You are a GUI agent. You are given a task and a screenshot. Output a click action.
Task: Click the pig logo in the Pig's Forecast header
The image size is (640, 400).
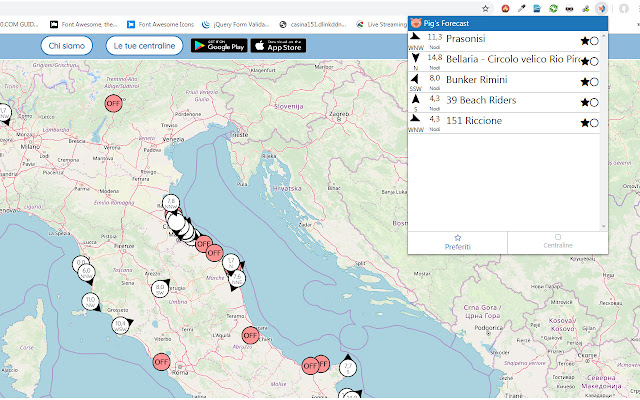pyautogui.click(x=416, y=23)
